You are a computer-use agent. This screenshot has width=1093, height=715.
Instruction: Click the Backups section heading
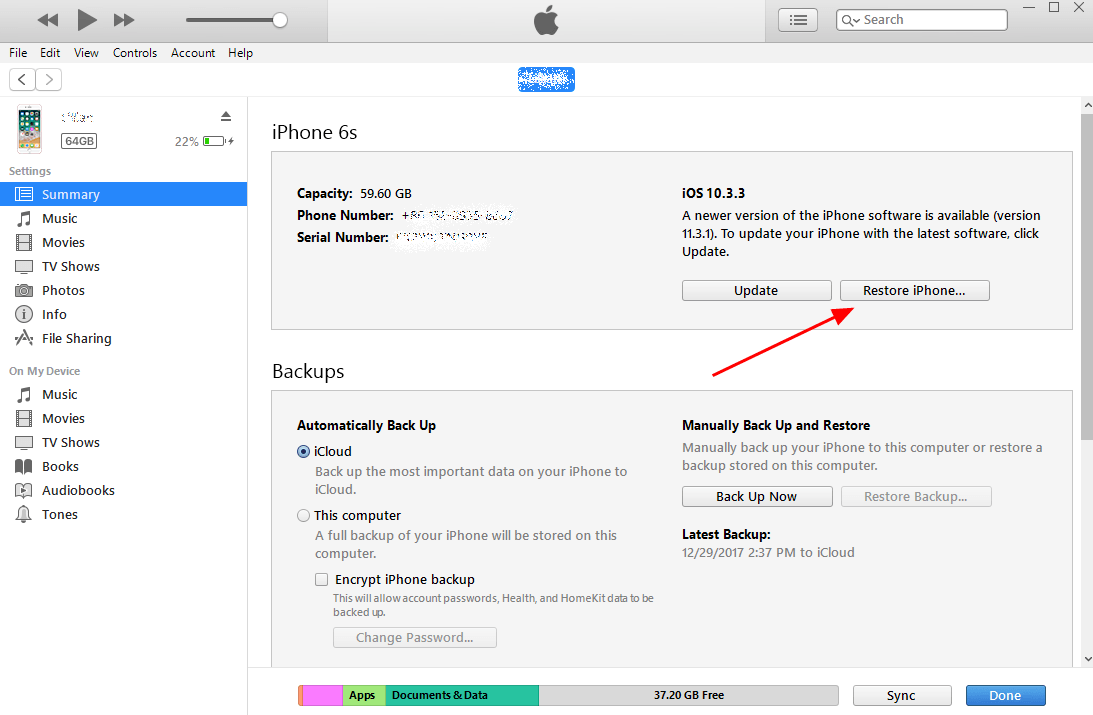(308, 371)
